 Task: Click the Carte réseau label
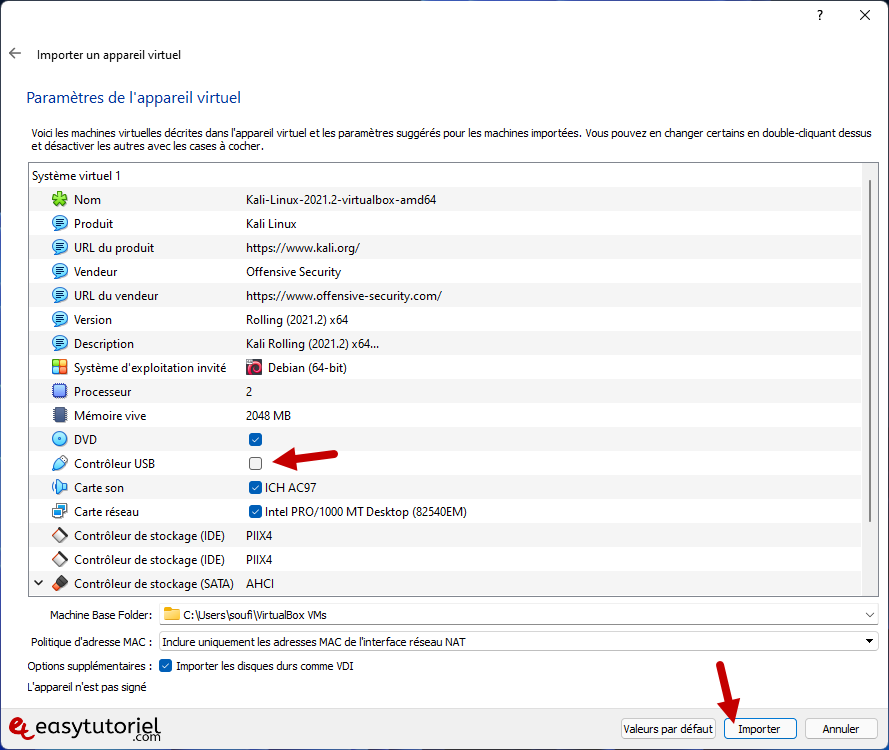(107, 512)
